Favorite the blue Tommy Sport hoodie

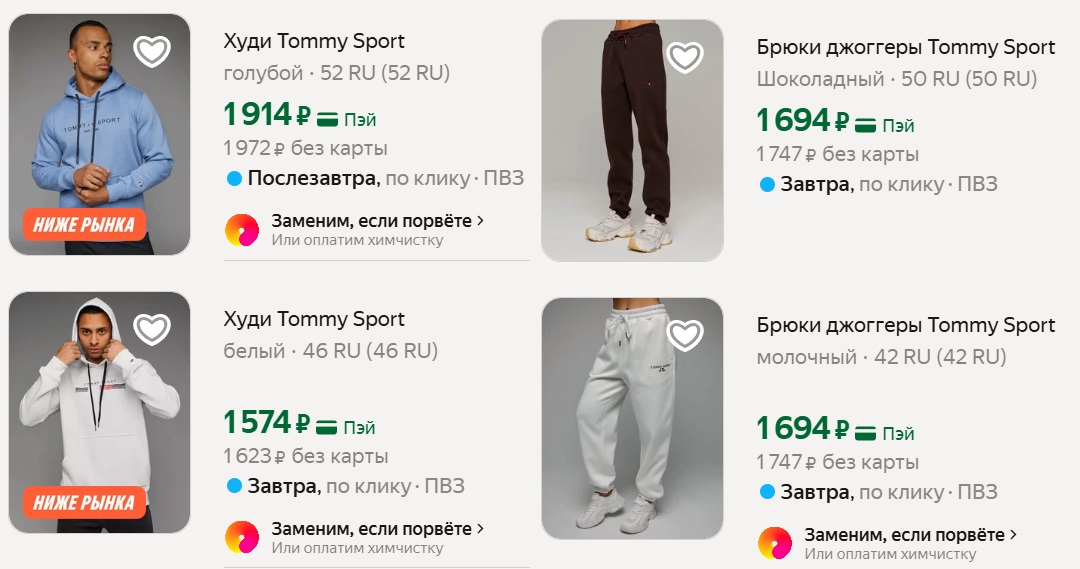coord(152,51)
